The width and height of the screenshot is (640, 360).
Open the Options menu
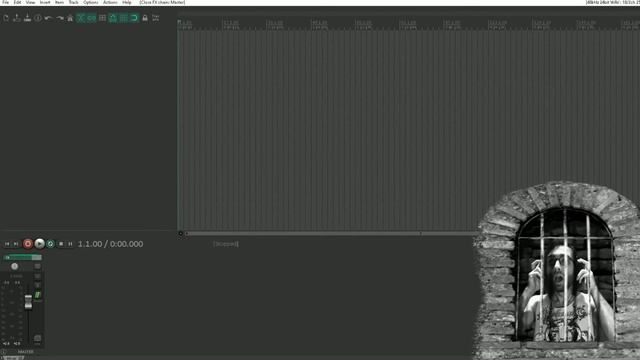pos(91,2)
